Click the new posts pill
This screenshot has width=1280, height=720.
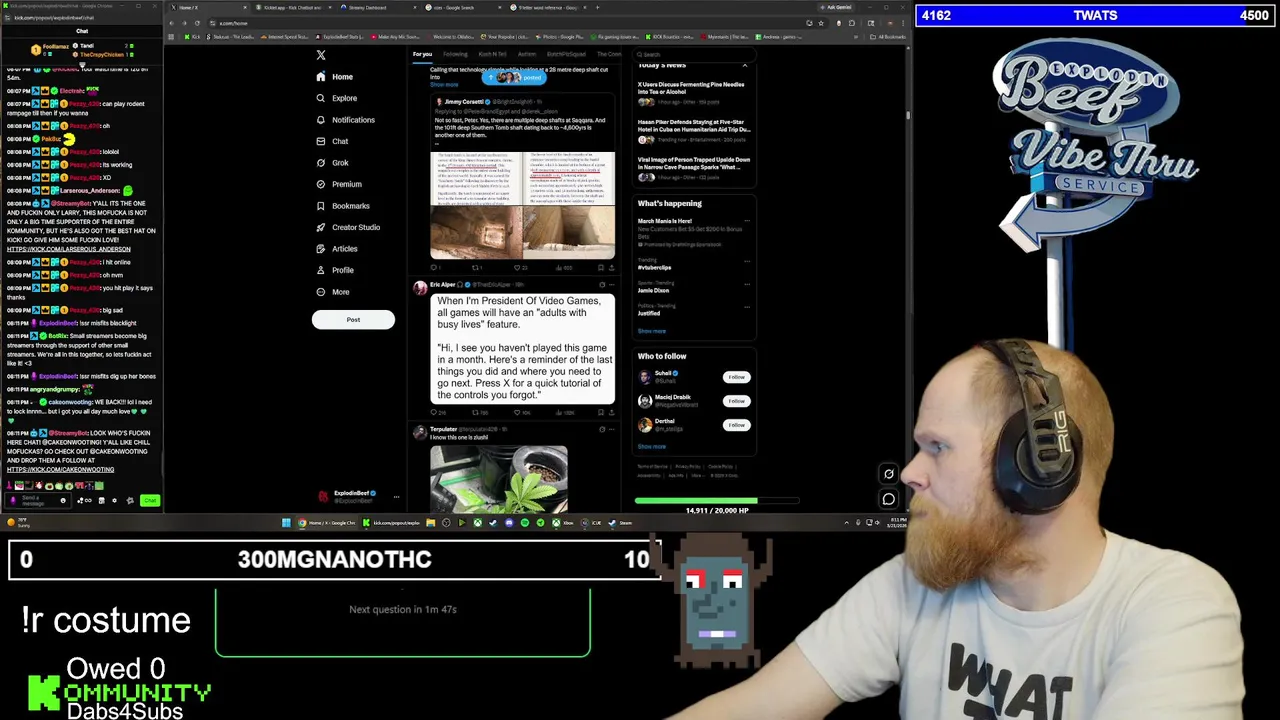515,78
